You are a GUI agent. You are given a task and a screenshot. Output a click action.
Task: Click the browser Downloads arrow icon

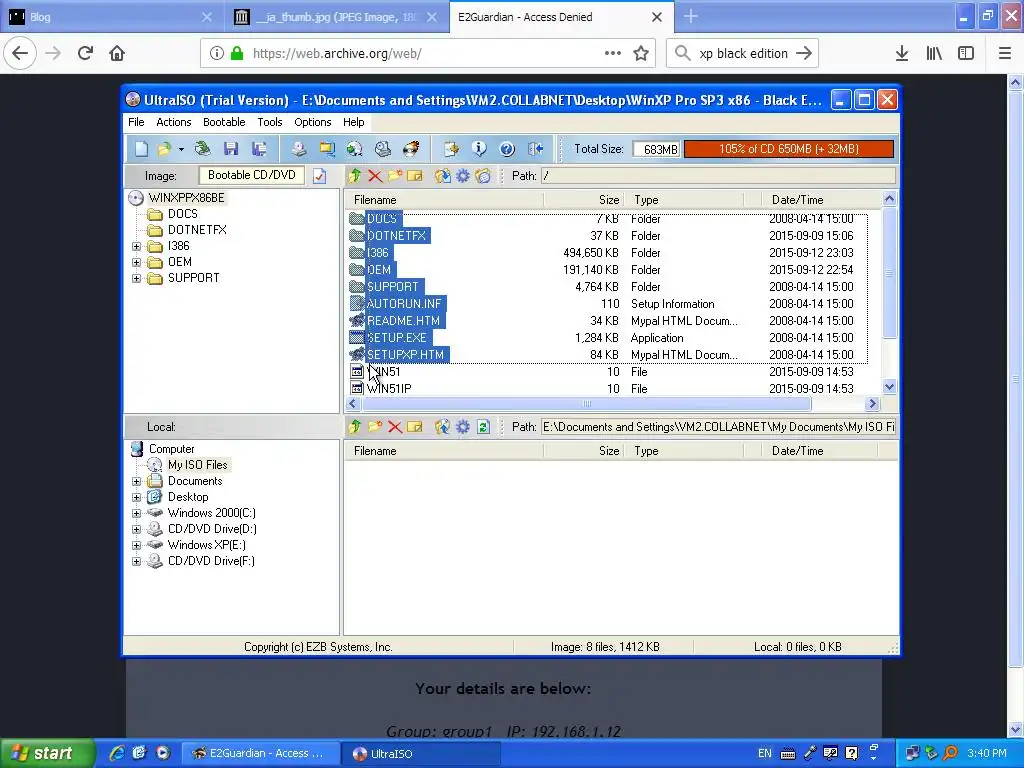(x=902, y=54)
